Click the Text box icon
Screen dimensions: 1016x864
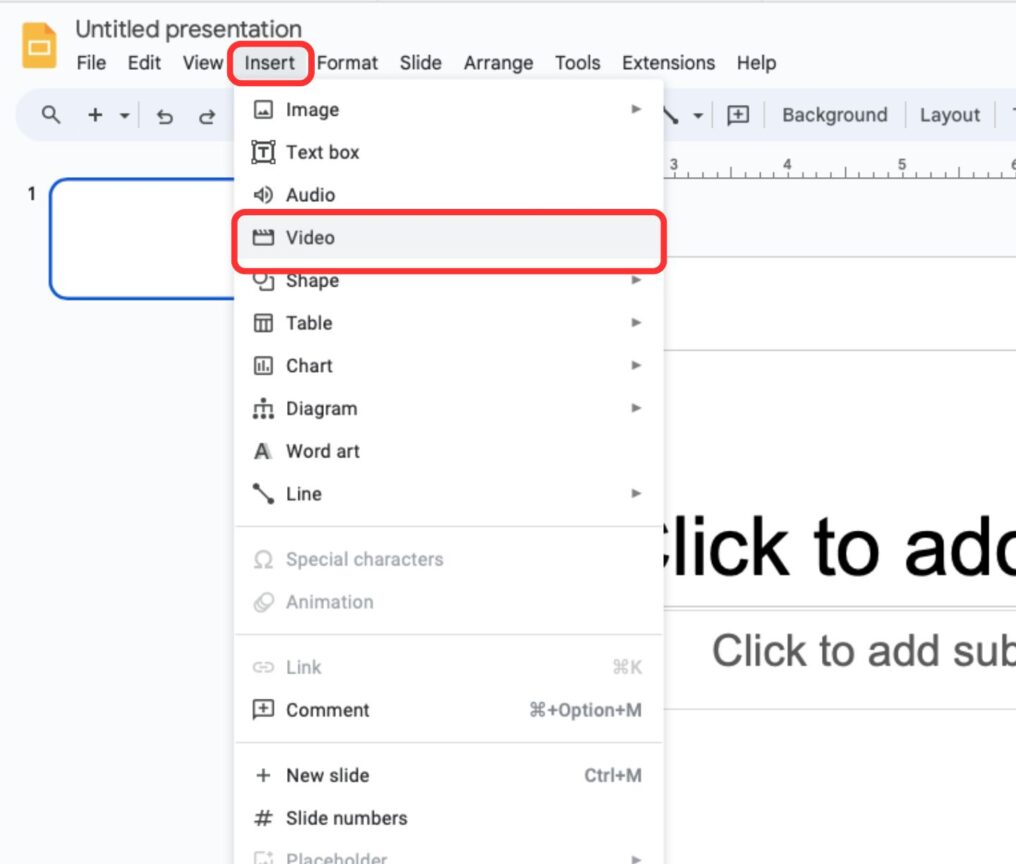(x=263, y=152)
